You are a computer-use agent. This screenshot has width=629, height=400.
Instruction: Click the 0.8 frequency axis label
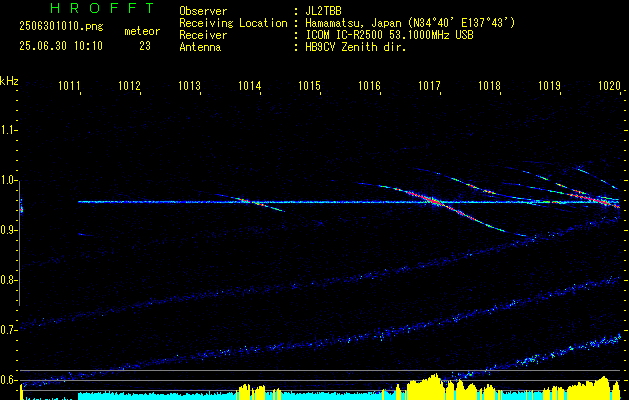coord(7,280)
